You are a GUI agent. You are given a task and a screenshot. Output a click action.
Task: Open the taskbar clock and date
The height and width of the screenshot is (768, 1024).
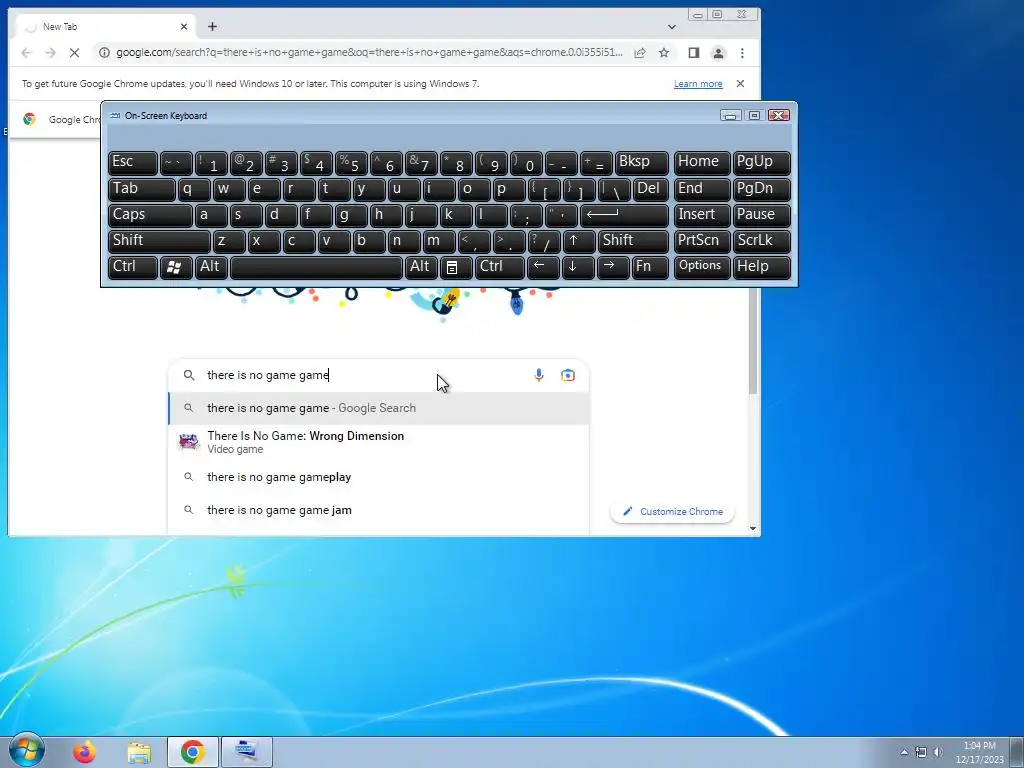[980, 752]
